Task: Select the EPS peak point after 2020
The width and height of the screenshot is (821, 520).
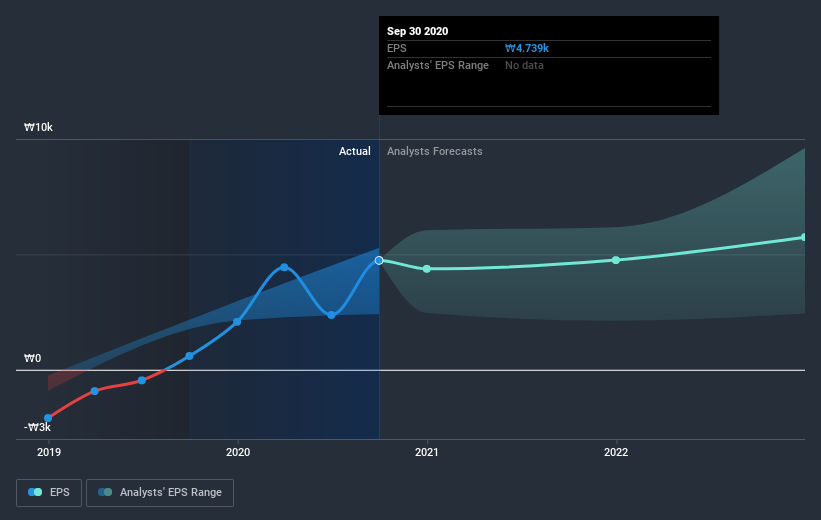Action: 284,267
